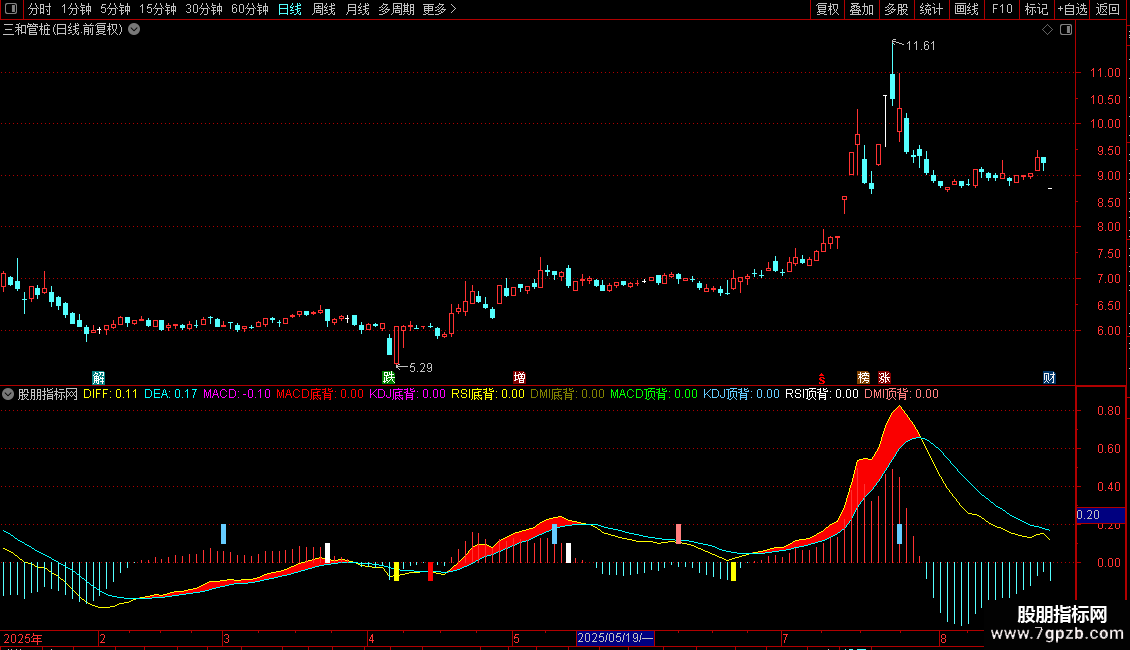Click the MACD: -0.10 readout

click(237, 394)
